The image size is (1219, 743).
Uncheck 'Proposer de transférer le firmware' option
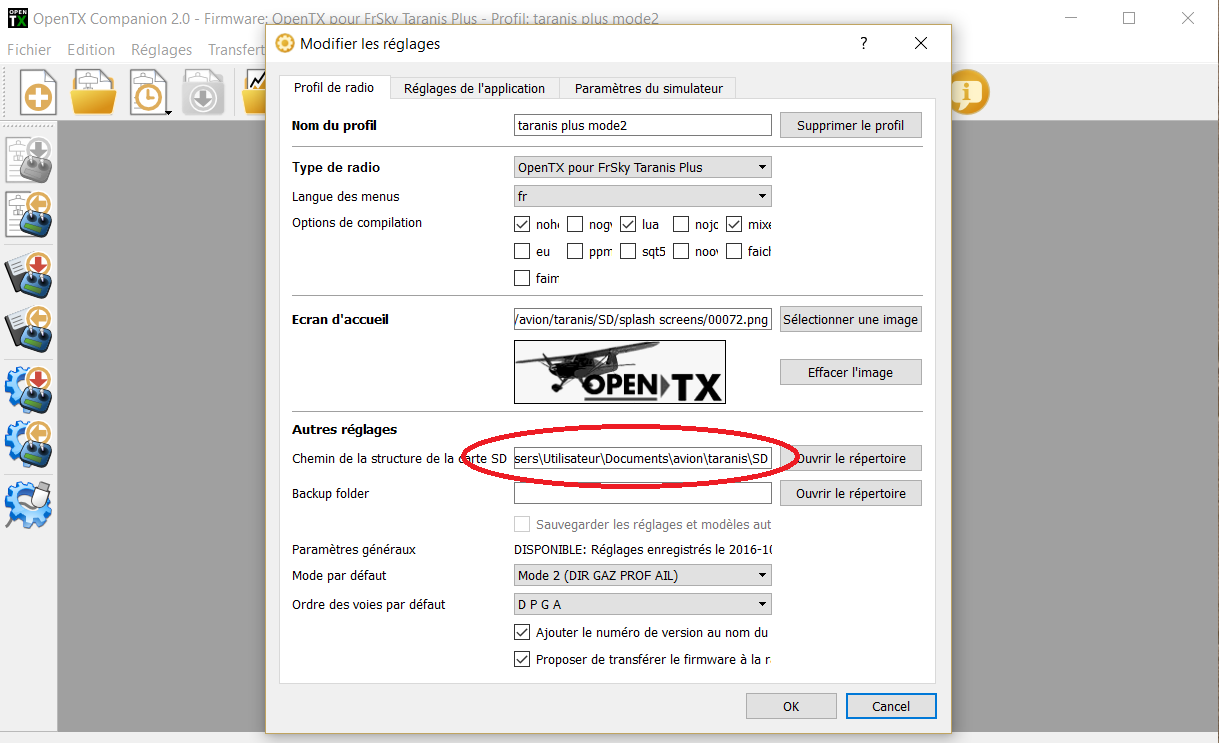522,659
